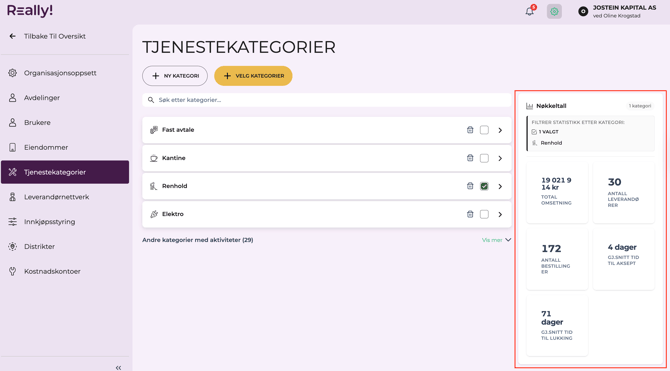Click the Kantine cup icon
This screenshot has width=670, height=371.
click(154, 158)
